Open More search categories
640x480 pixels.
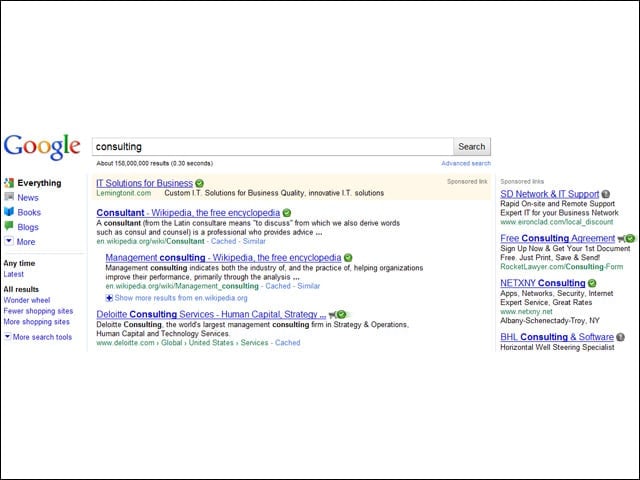pyautogui.click(x=26, y=242)
